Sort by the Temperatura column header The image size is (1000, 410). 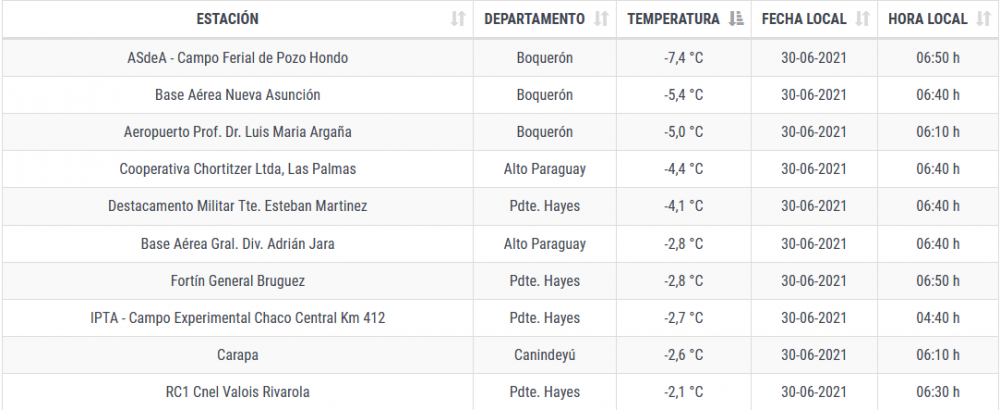pyautogui.click(x=673, y=19)
